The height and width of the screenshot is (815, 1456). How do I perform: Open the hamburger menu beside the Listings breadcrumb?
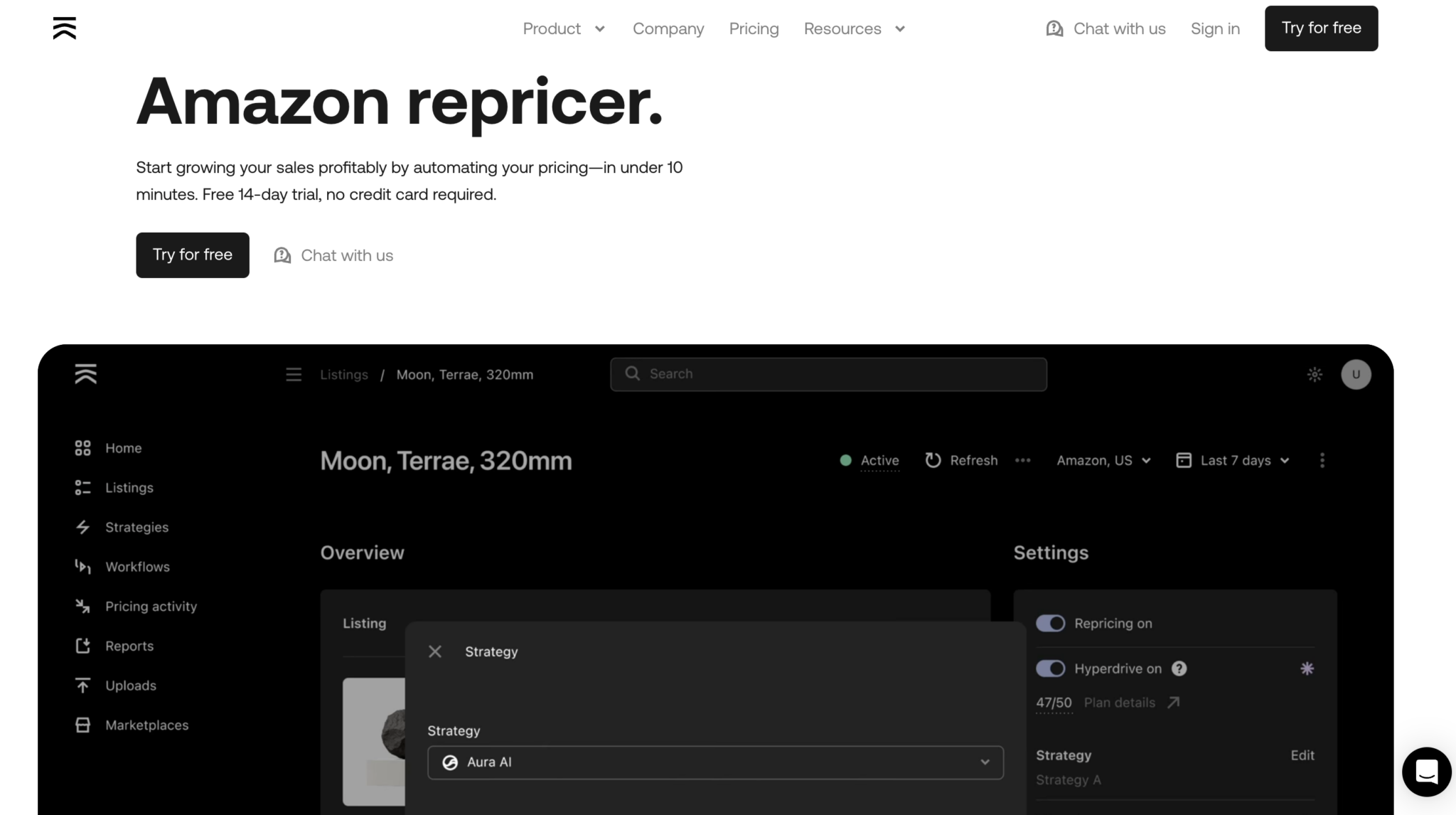294,374
